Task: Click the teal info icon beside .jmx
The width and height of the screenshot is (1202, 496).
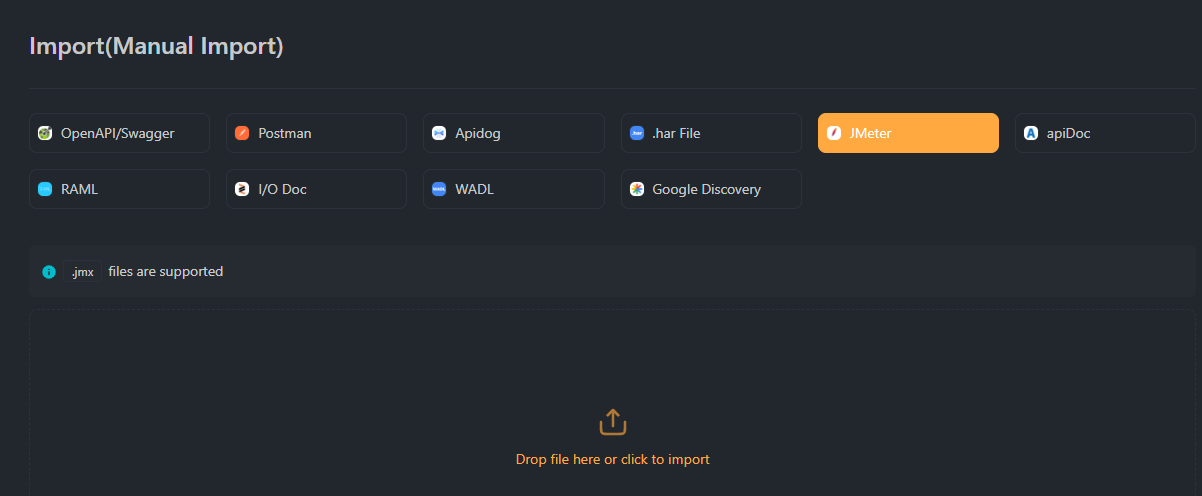Action: (x=49, y=272)
